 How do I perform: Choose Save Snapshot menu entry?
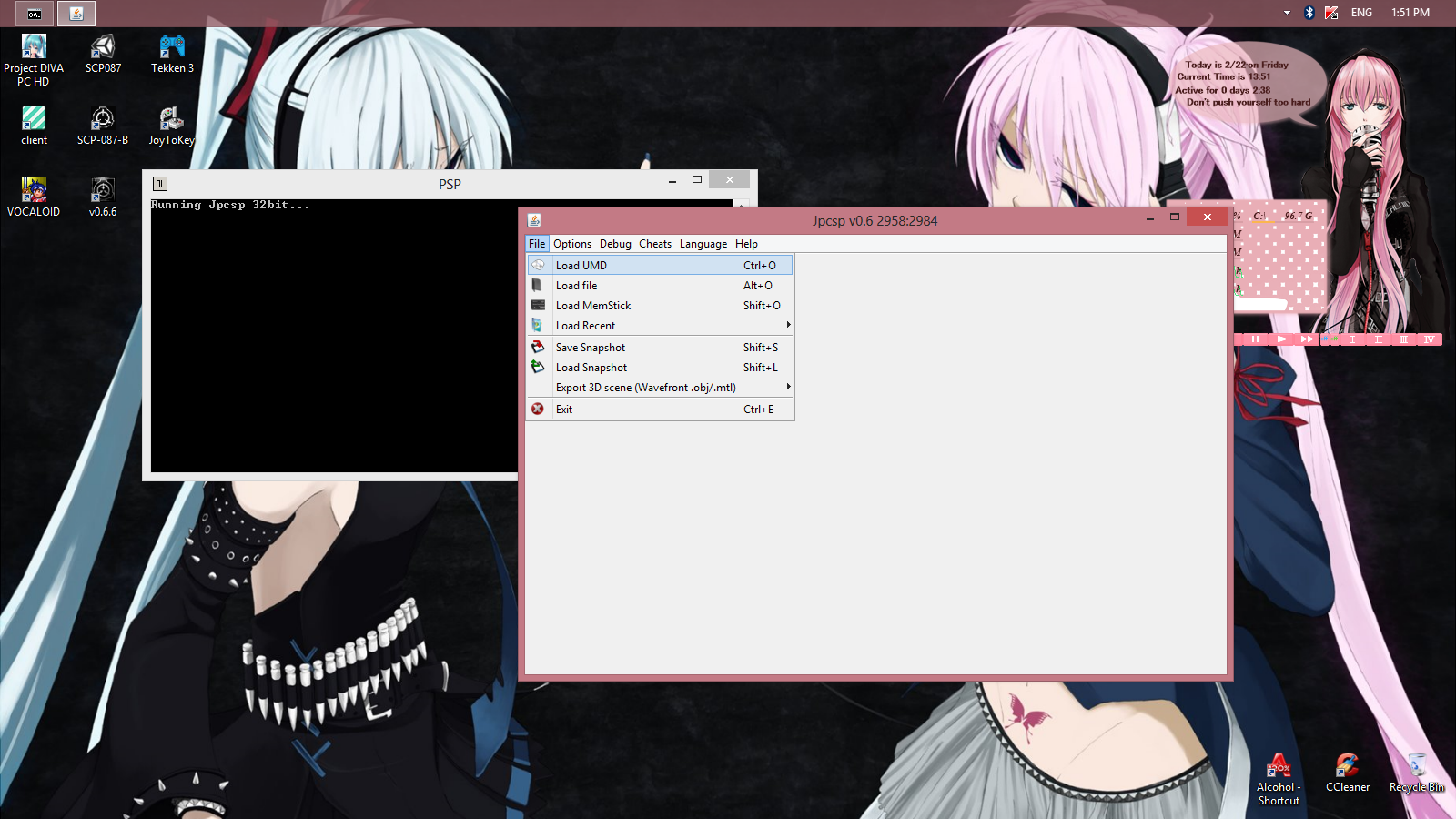(660, 348)
